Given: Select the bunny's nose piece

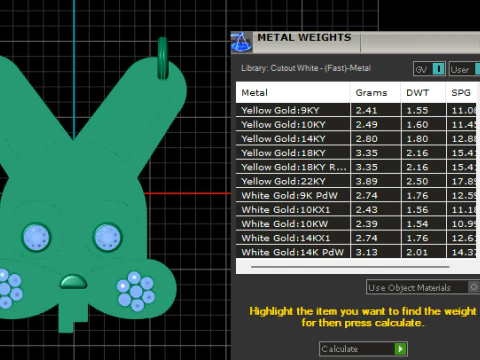Looking at the screenshot, I should (x=73, y=282).
